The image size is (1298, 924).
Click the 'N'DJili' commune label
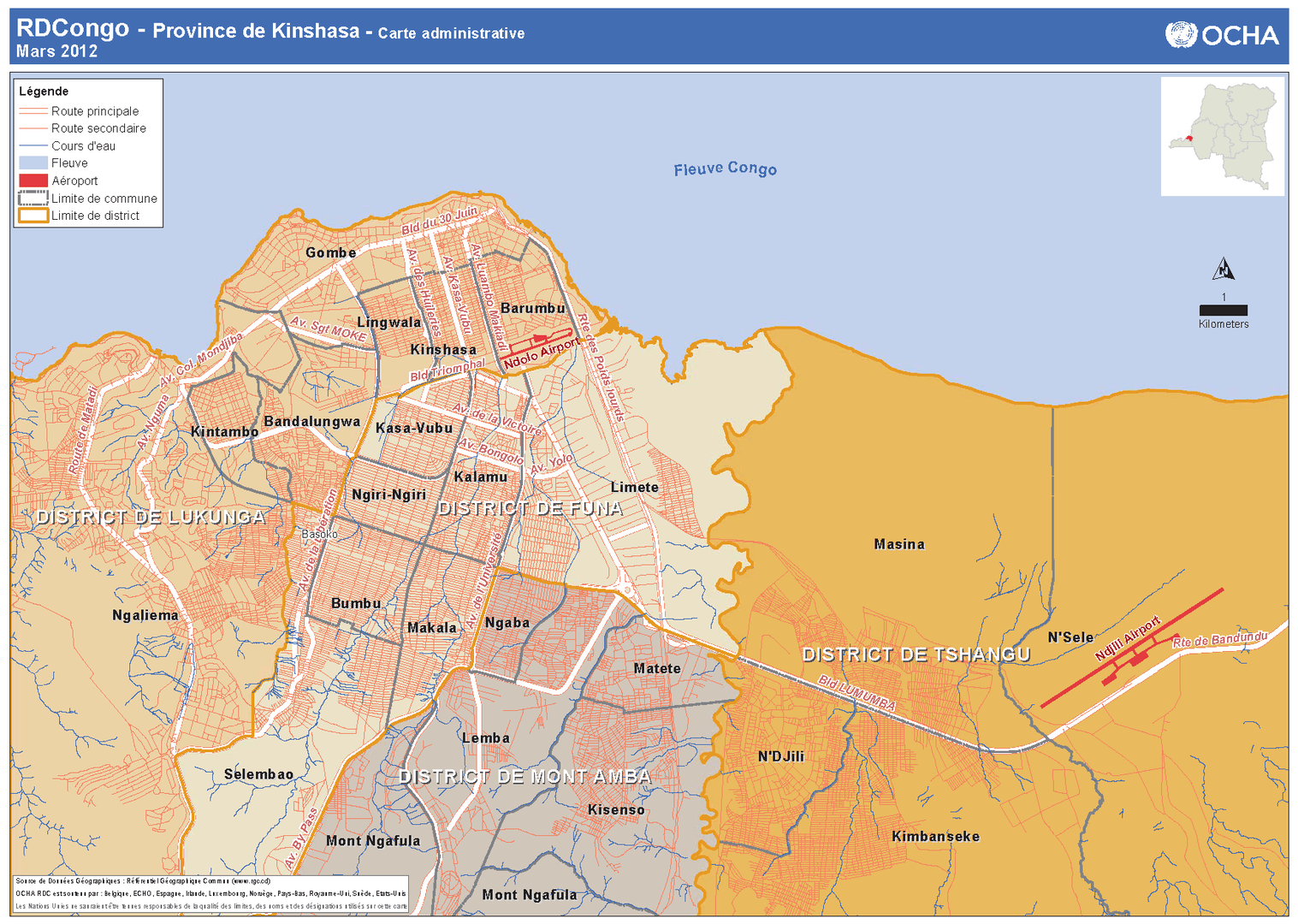pos(780,756)
